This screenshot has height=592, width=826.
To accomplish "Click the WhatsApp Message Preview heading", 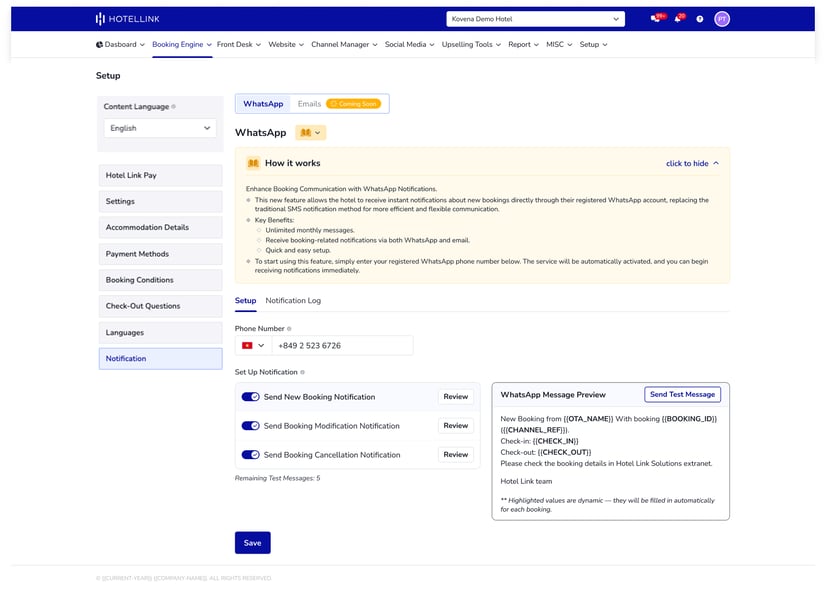I will (x=553, y=395).
